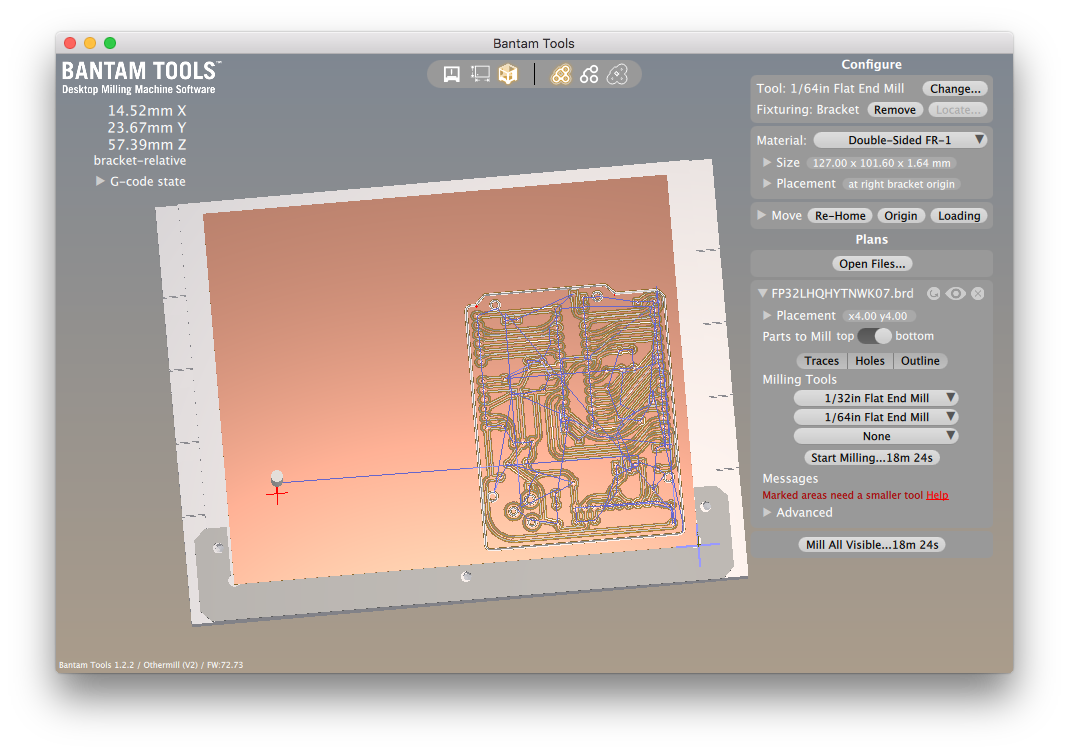The width and height of the screenshot is (1069, 753).
Task: Click the bracket-relative label
Action: pos(140,161)
